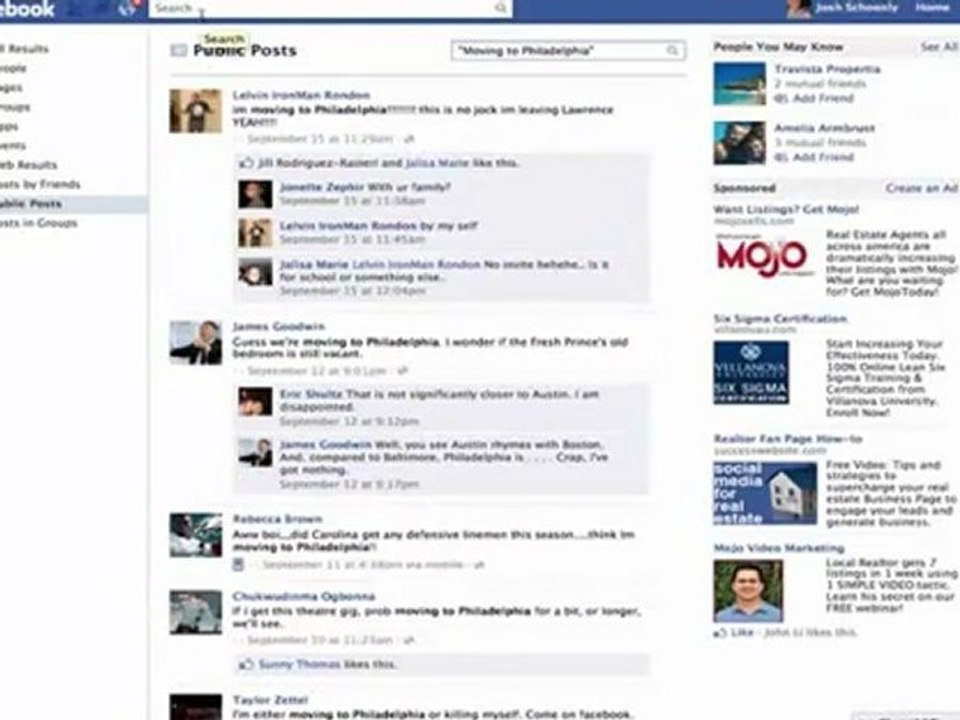Viewport: 960px width, 720px height.
Task: Click the user avatar in the header
Action: pyautogui.click(x=799, y=9)
